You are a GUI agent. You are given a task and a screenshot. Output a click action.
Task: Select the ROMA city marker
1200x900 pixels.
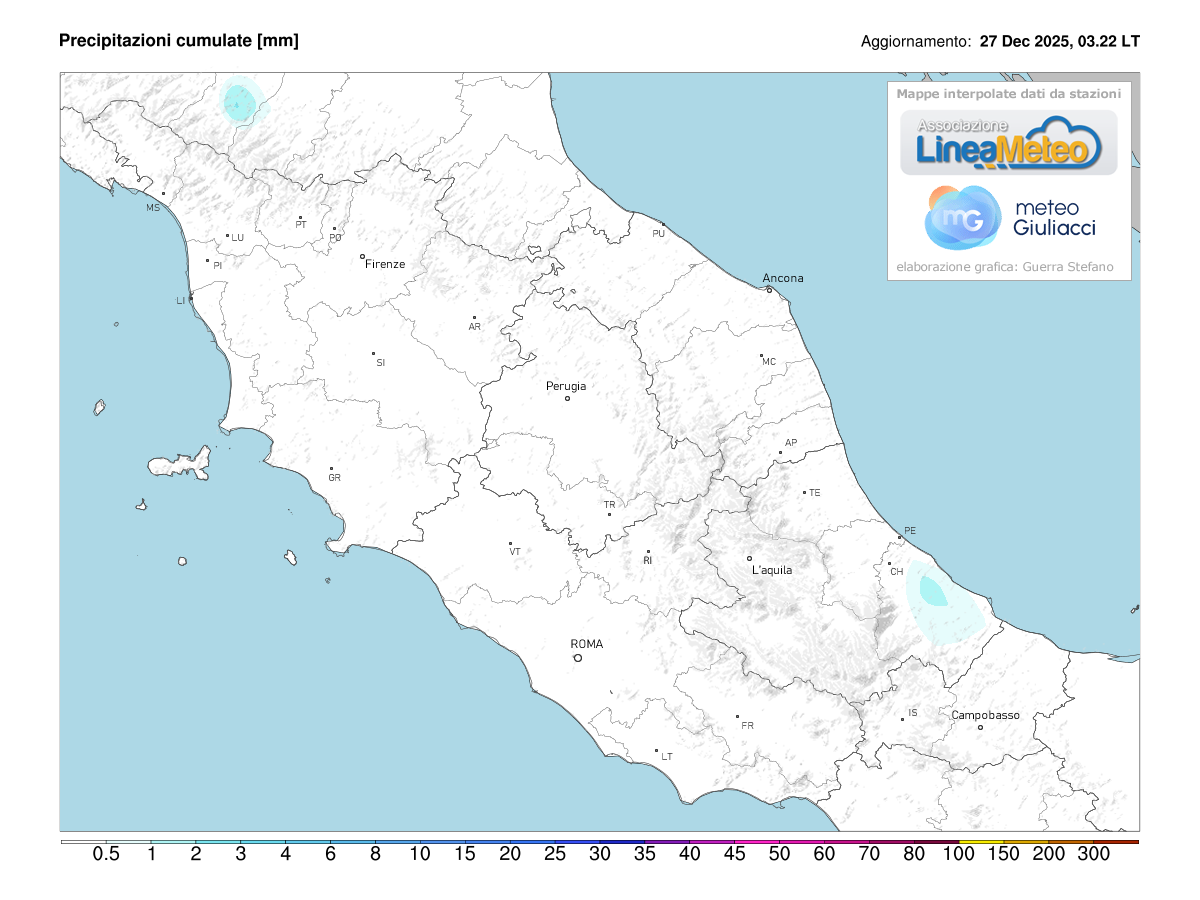point(578,658)
